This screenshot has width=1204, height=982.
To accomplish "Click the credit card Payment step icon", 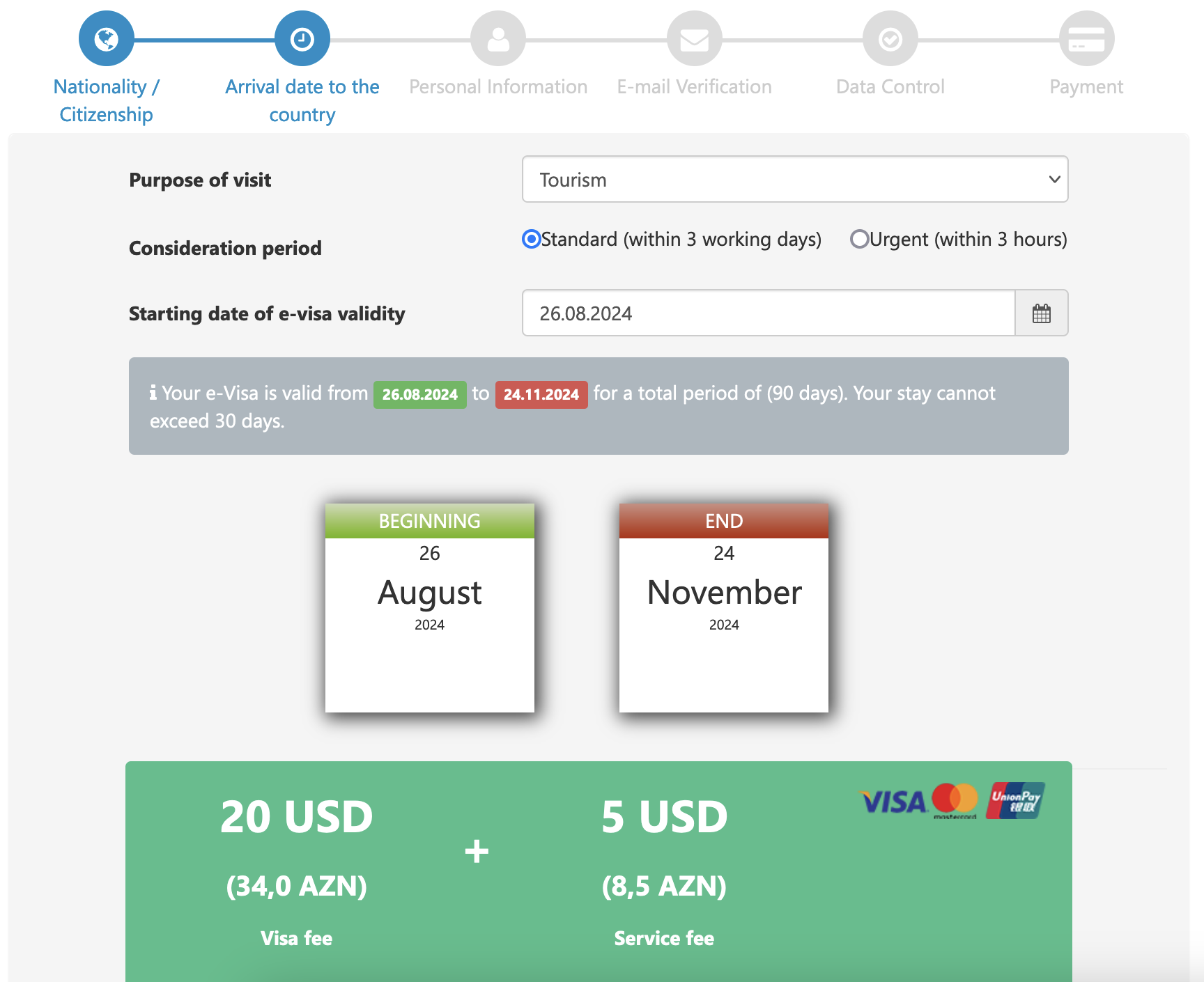I will pyautogui.click(x=1086, y=39).
